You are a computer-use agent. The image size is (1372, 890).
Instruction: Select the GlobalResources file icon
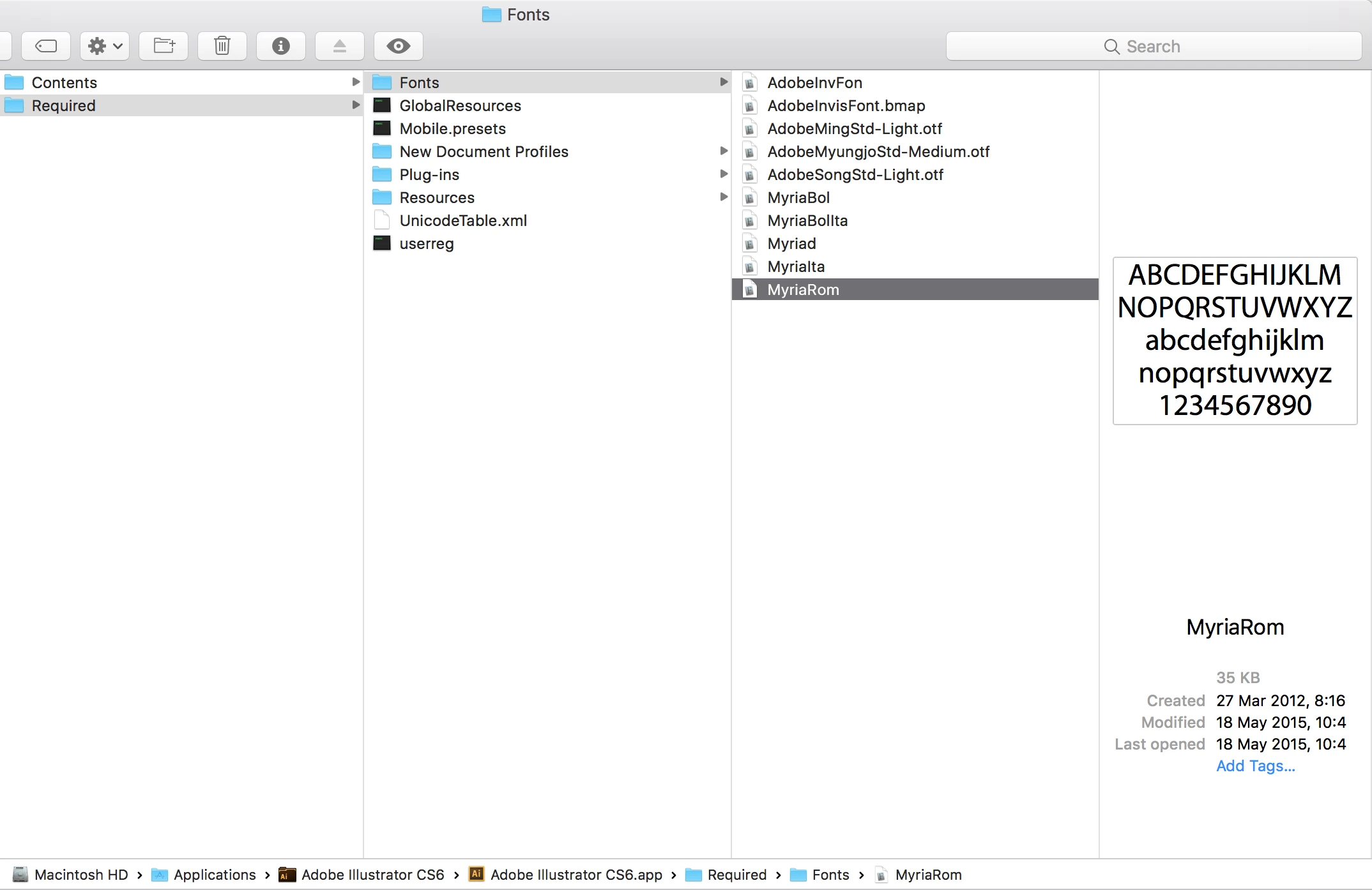click(x=382, y=105)
